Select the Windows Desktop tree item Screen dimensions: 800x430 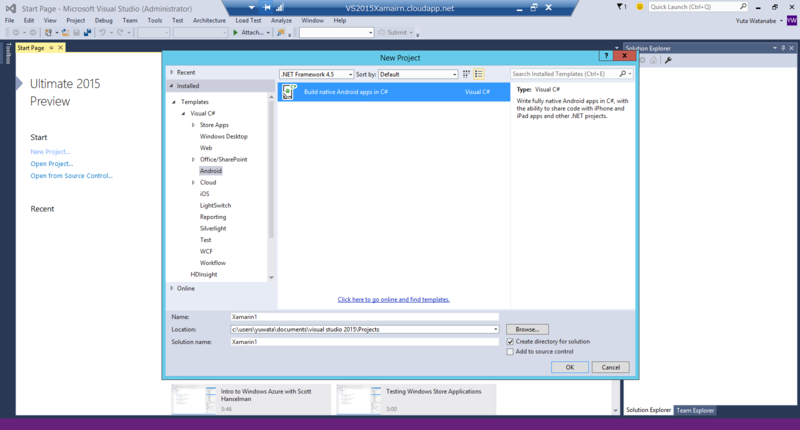[223, 137]
